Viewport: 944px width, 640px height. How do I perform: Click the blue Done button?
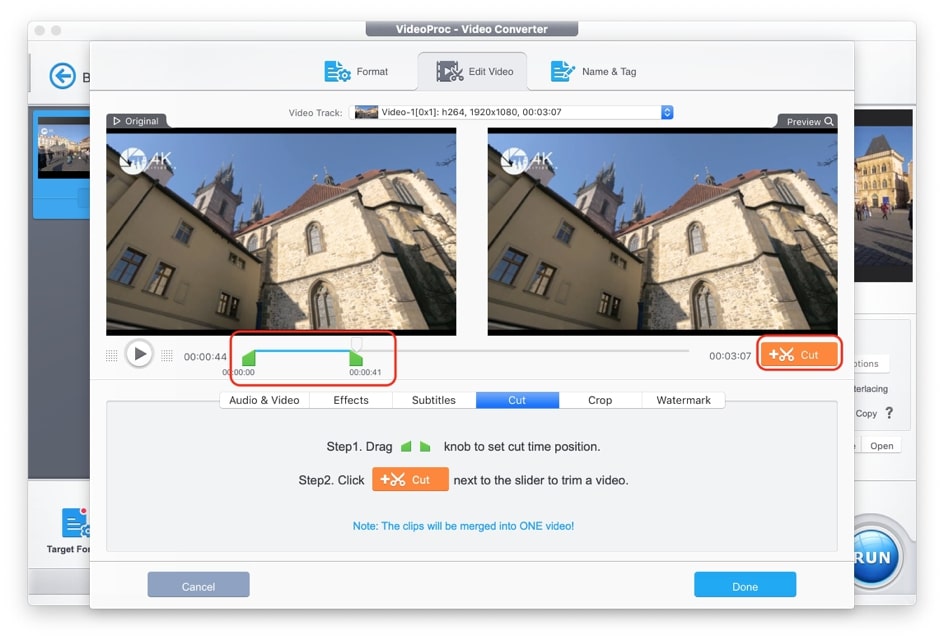(x=745, y=585)
